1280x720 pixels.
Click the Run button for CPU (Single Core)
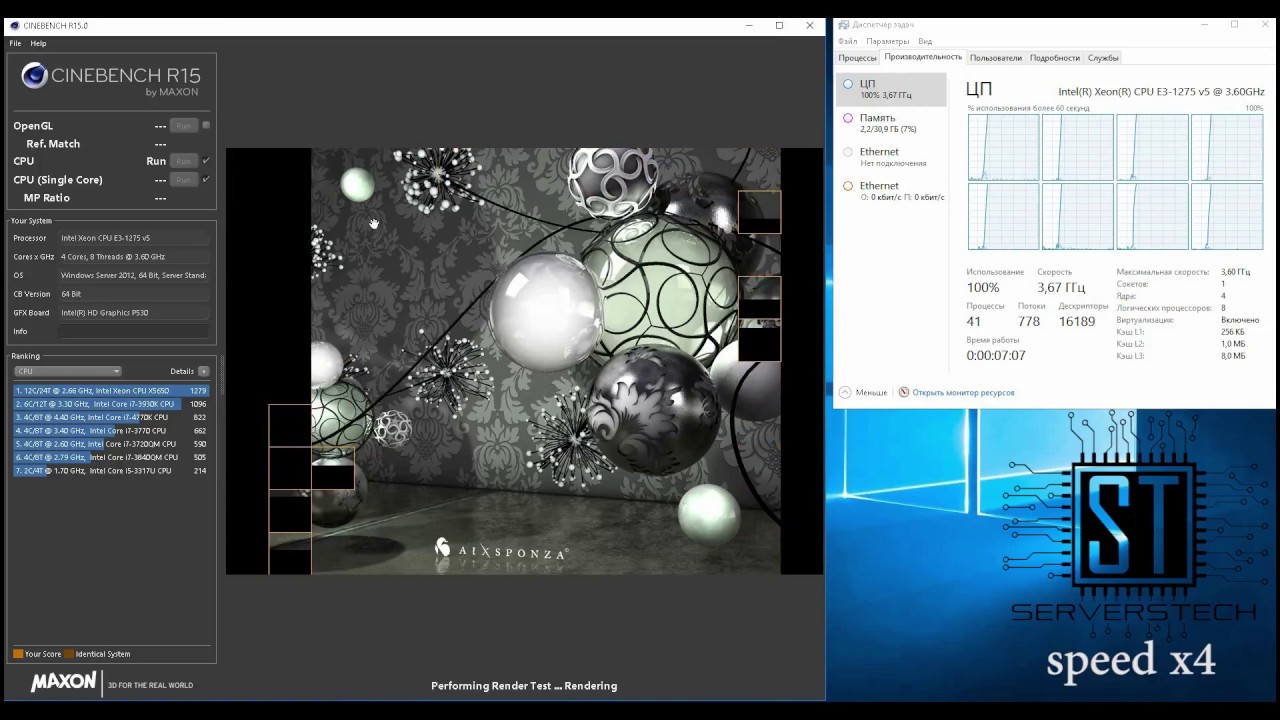coord(184,179)
